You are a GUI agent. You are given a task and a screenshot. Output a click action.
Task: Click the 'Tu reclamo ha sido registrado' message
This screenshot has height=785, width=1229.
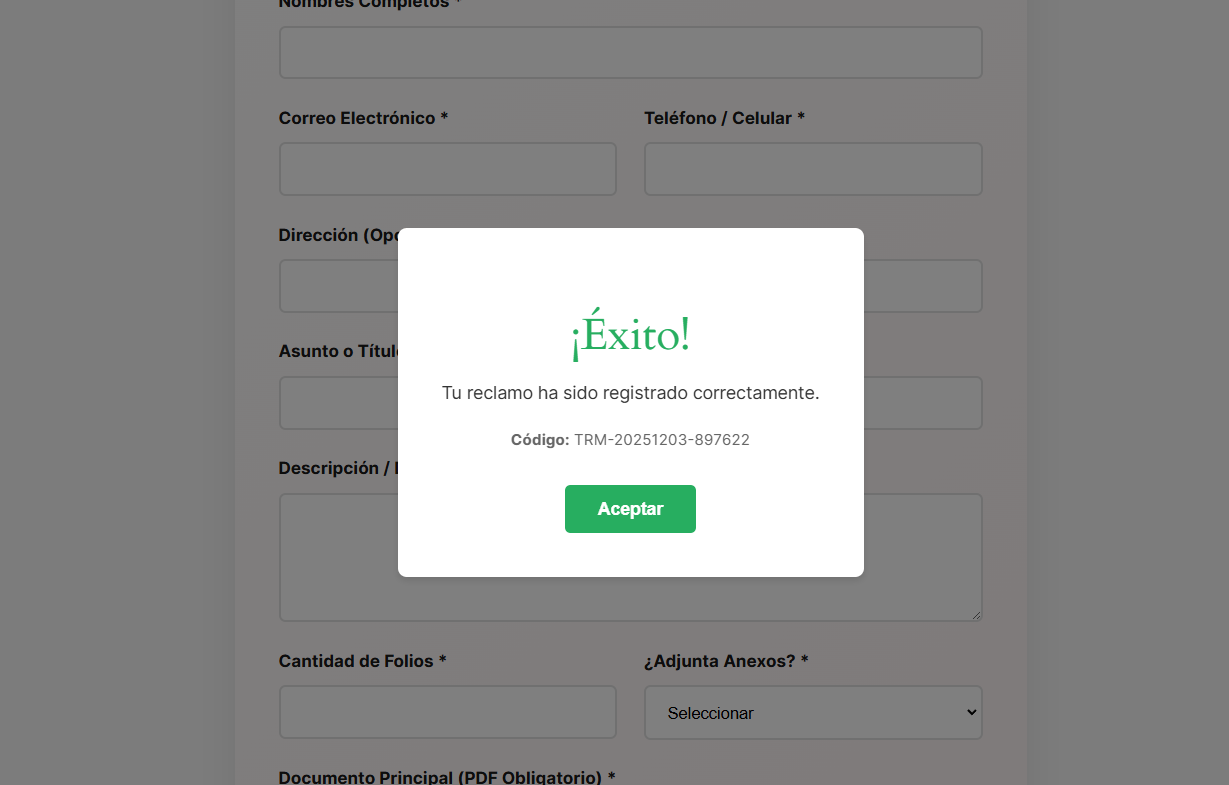630,393
